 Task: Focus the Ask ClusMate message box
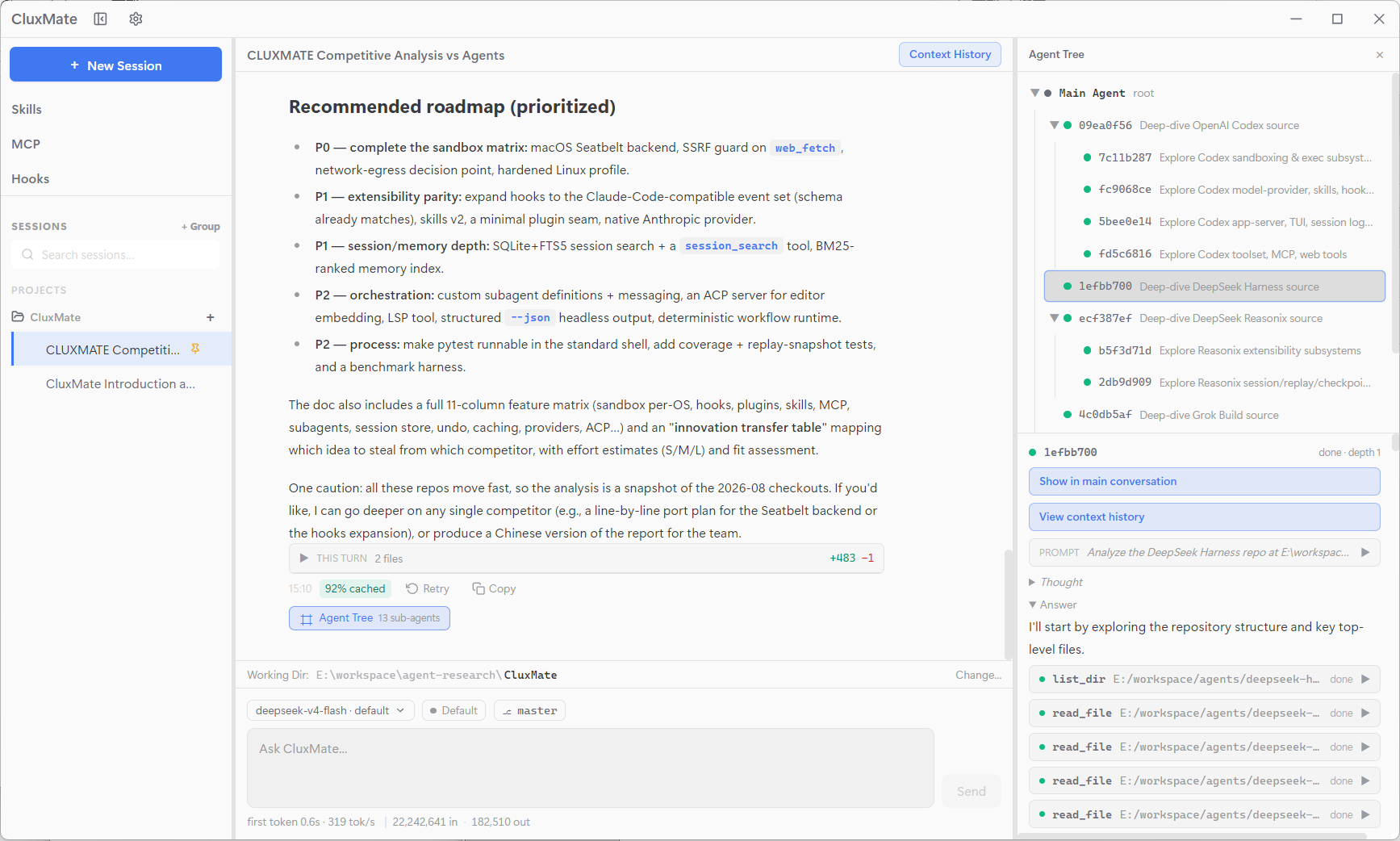pyautogui.click(x=591, y=768)
